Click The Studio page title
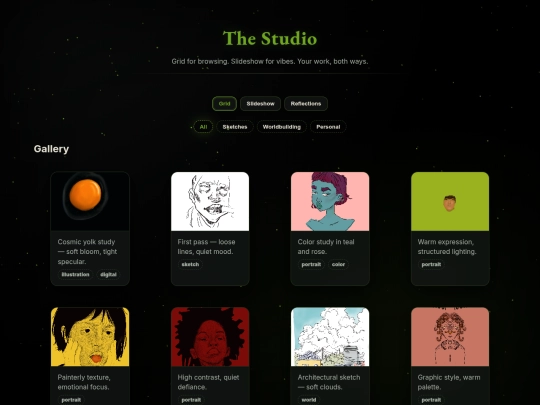The width and height of the screenshot is (540, 405). point(270,38)
